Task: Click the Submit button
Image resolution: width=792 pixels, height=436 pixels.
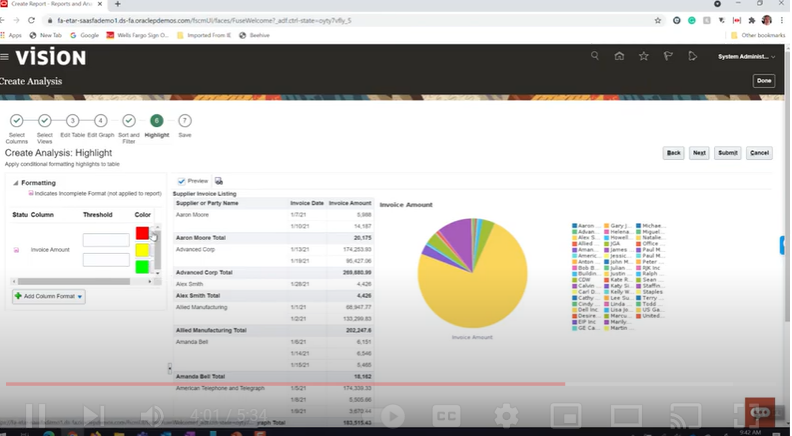Action: click(728, 153)
